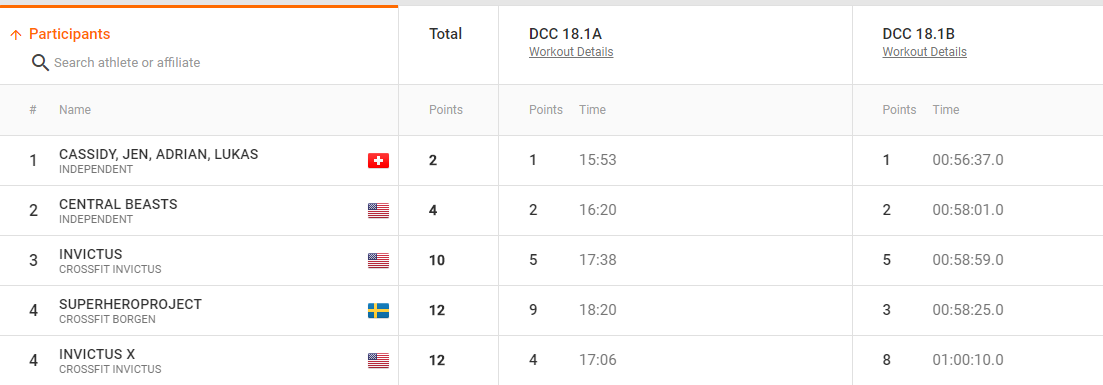Open Workout Details for DCC 18.1B
Viewport: 1103px width, 385px height.
924,52
